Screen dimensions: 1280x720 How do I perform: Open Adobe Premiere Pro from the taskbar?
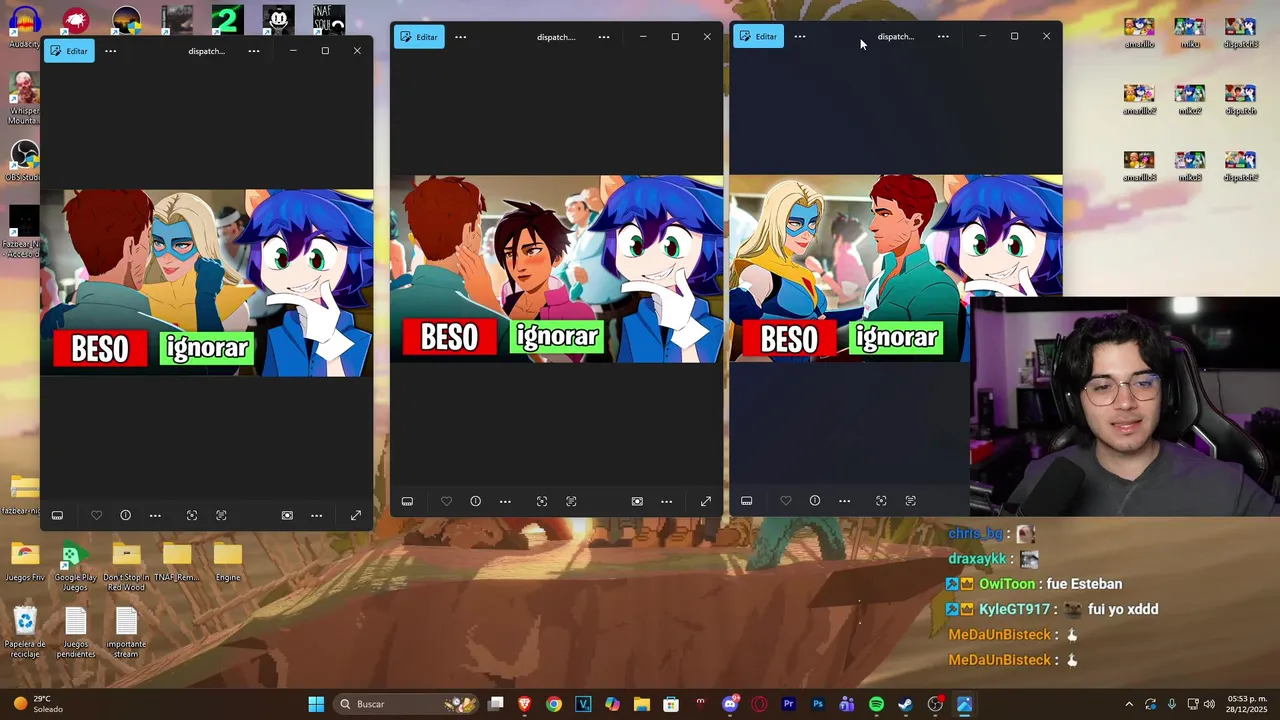[x=788, y=704]
